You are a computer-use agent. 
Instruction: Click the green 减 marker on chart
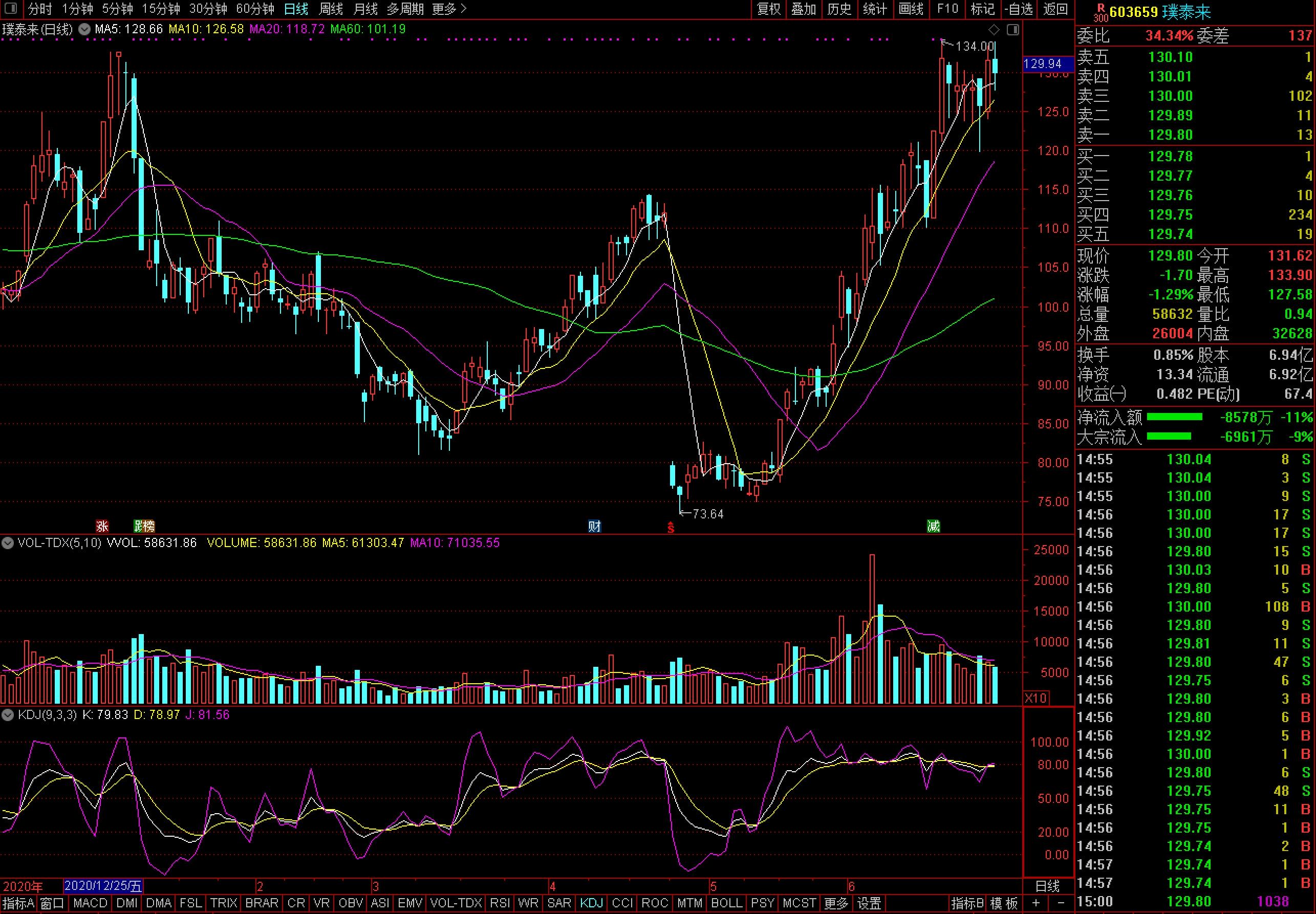[x=934, y=526]
